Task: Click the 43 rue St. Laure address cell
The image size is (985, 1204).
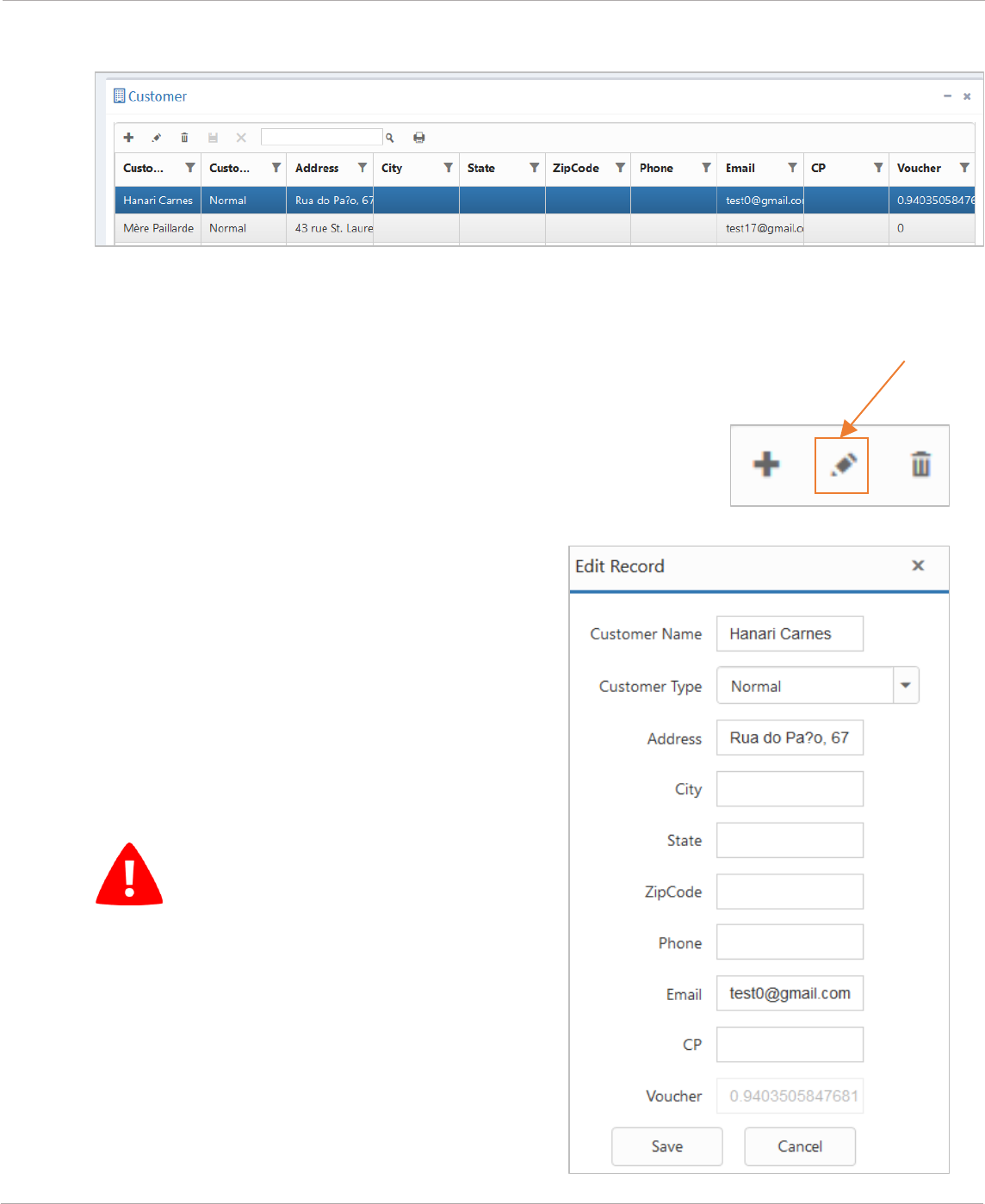Action: [x=330, y=228]
